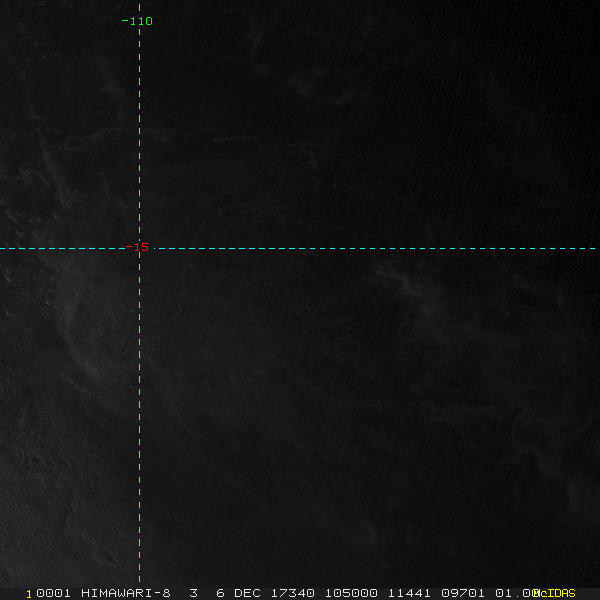
Task: Click the yellow McIDAS logo text
Action: (x=555, y=593)
